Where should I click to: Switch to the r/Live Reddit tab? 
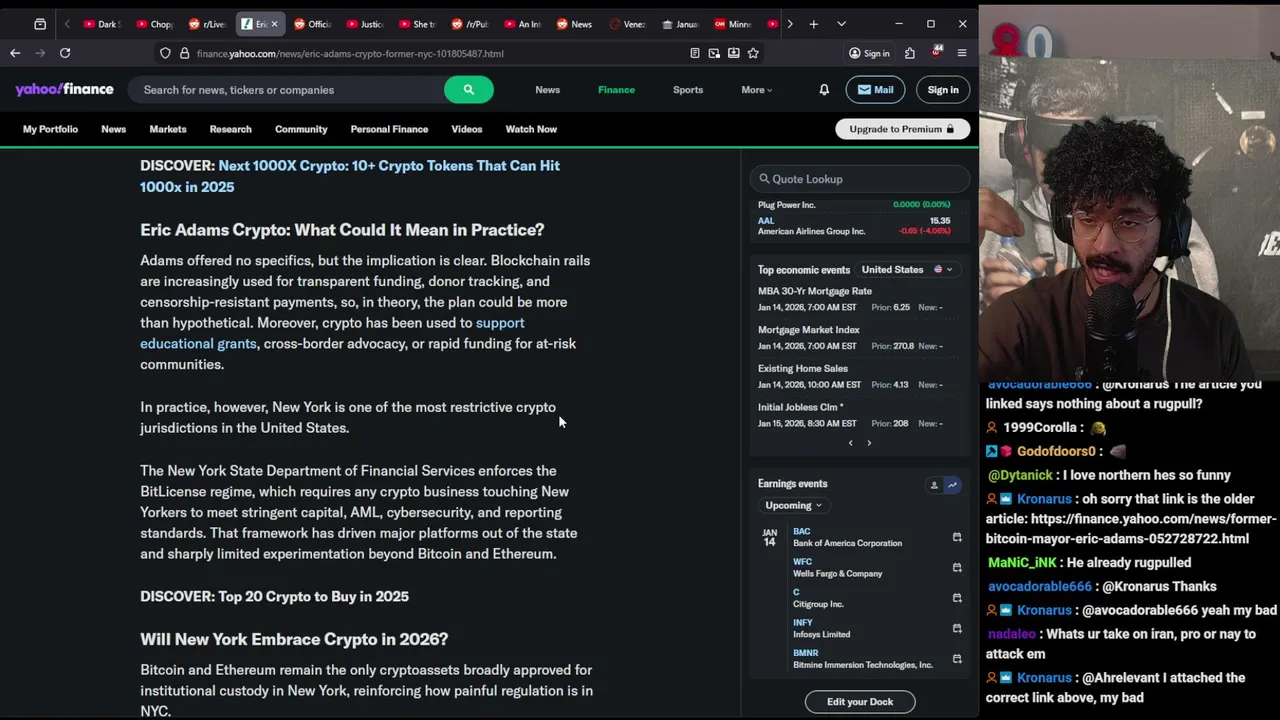click(x=207, y=24)
